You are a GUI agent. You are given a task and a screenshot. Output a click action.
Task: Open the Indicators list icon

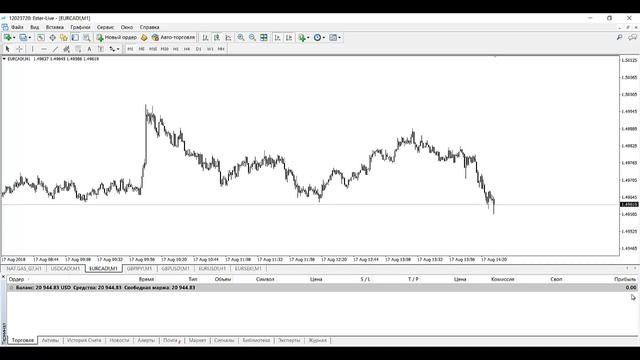pyautogui.click(x=302, y=38)
